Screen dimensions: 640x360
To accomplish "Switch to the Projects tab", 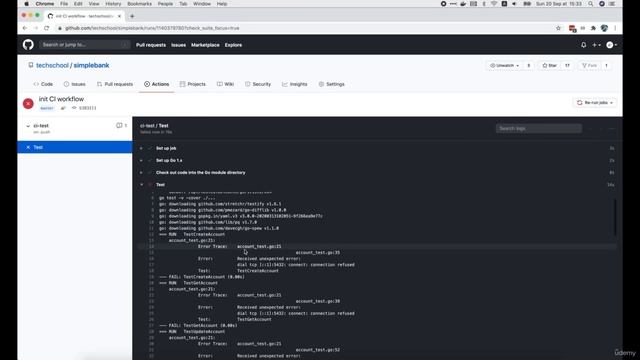I will (x=193, y=84).
